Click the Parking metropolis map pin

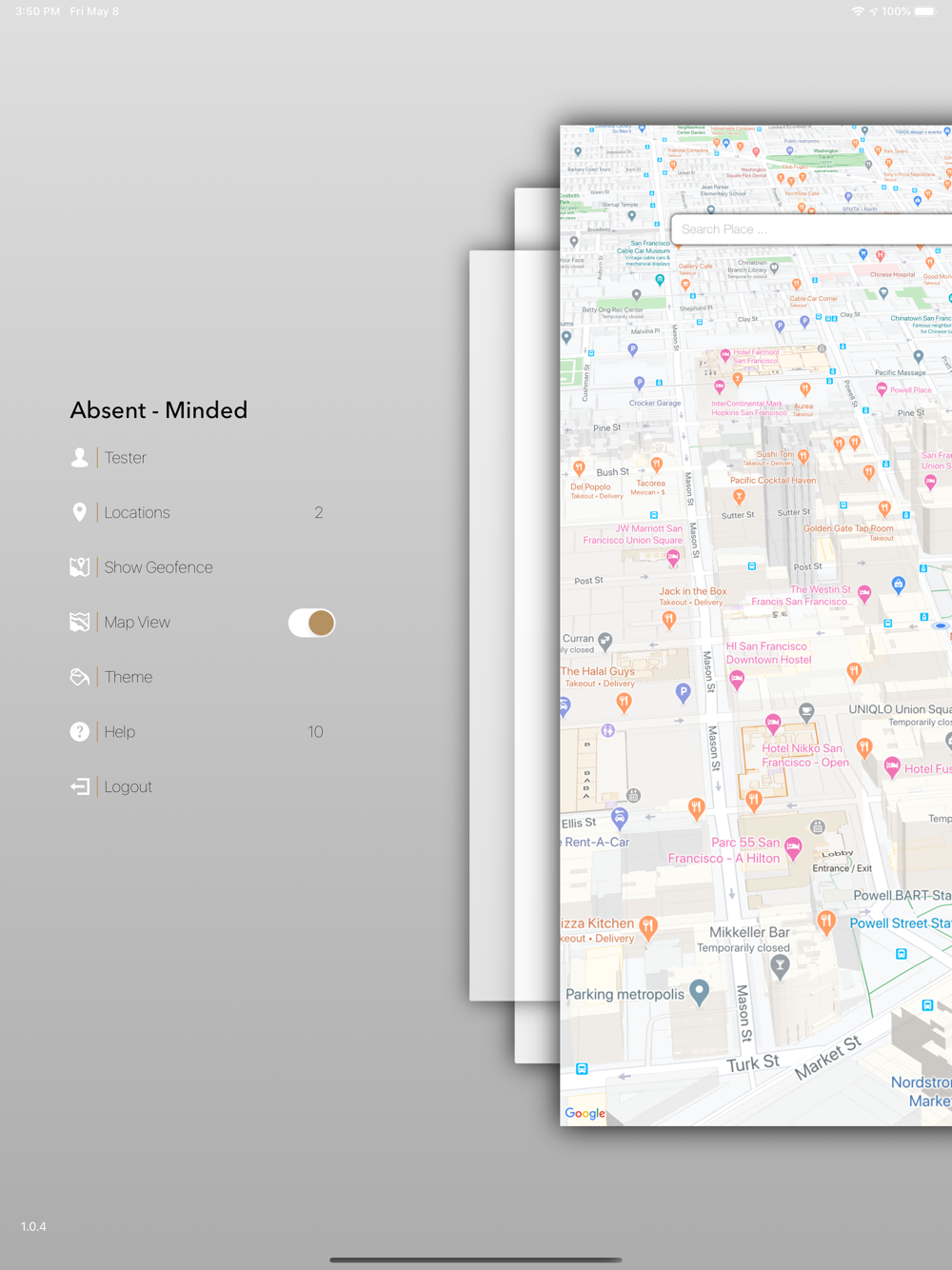click(x=700, y=992)
